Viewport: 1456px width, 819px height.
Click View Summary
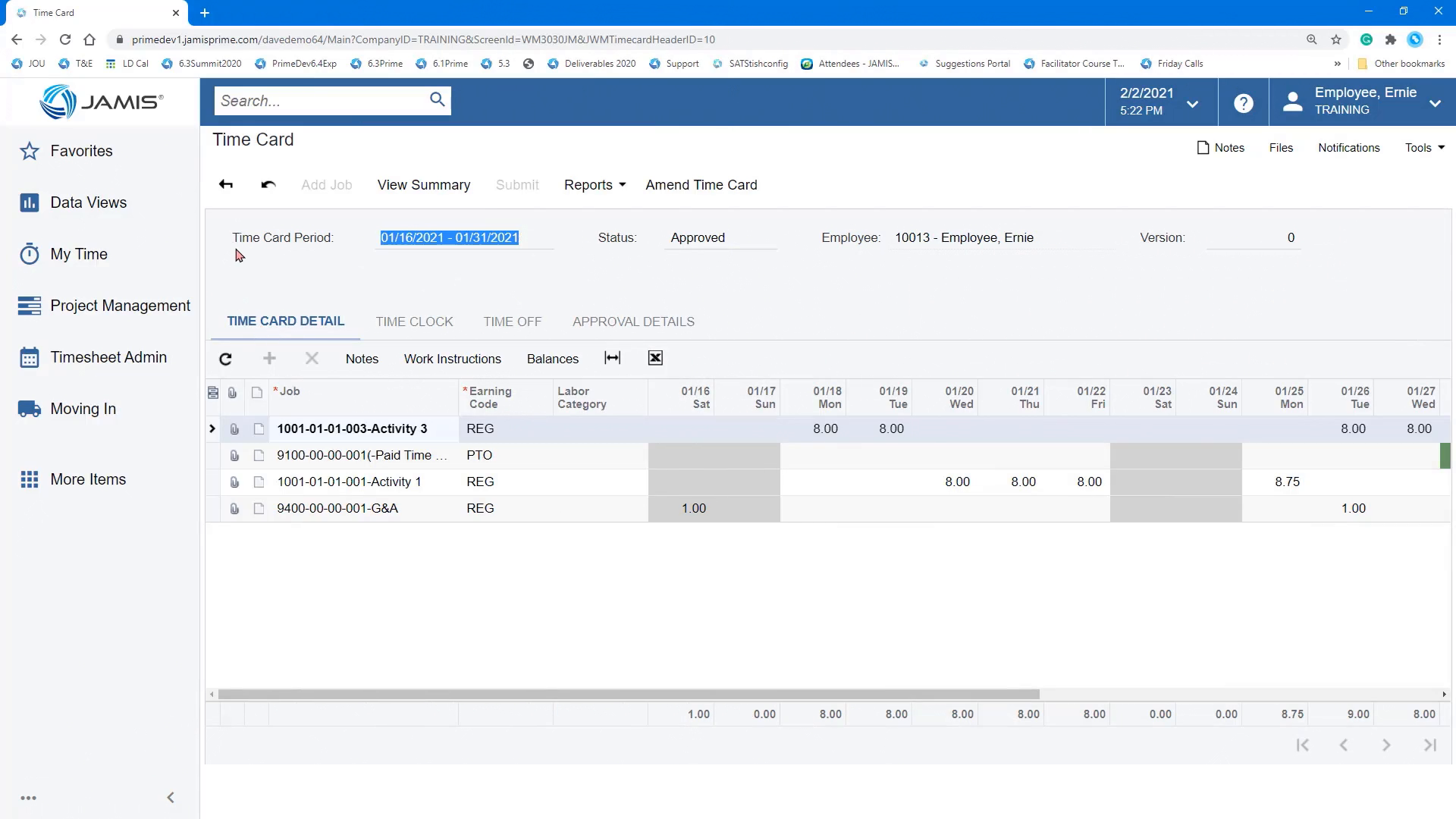click(x=424, y=184)
